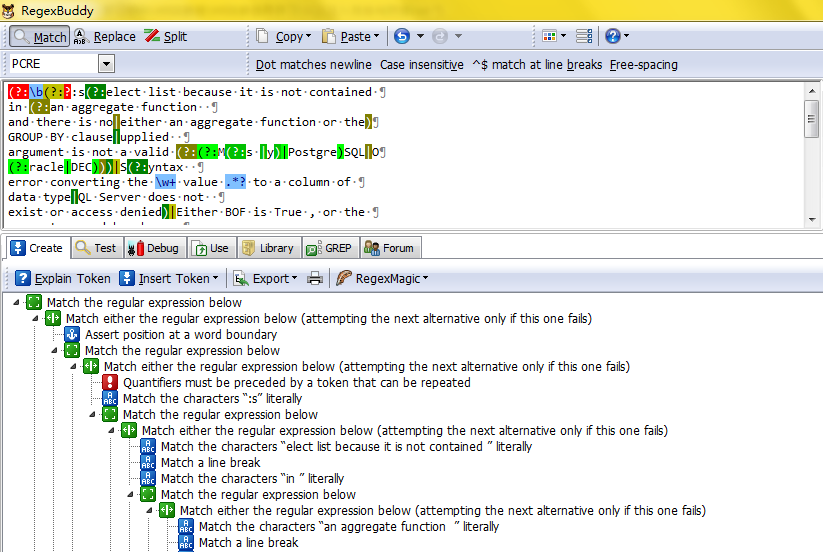Open the GREP tab
Image resolution: width=823 pixels, height=552 pixels.
tap(330, 248)
